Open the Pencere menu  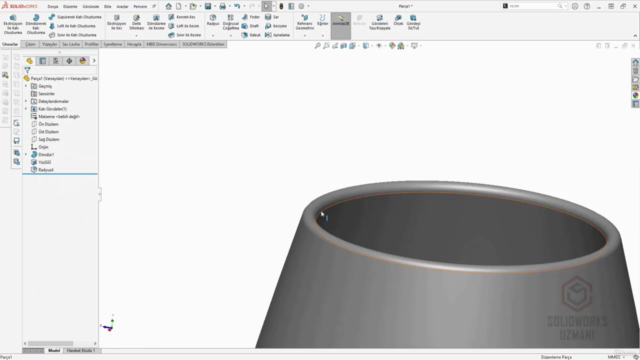pyautogui.click(x=140, y=7)
